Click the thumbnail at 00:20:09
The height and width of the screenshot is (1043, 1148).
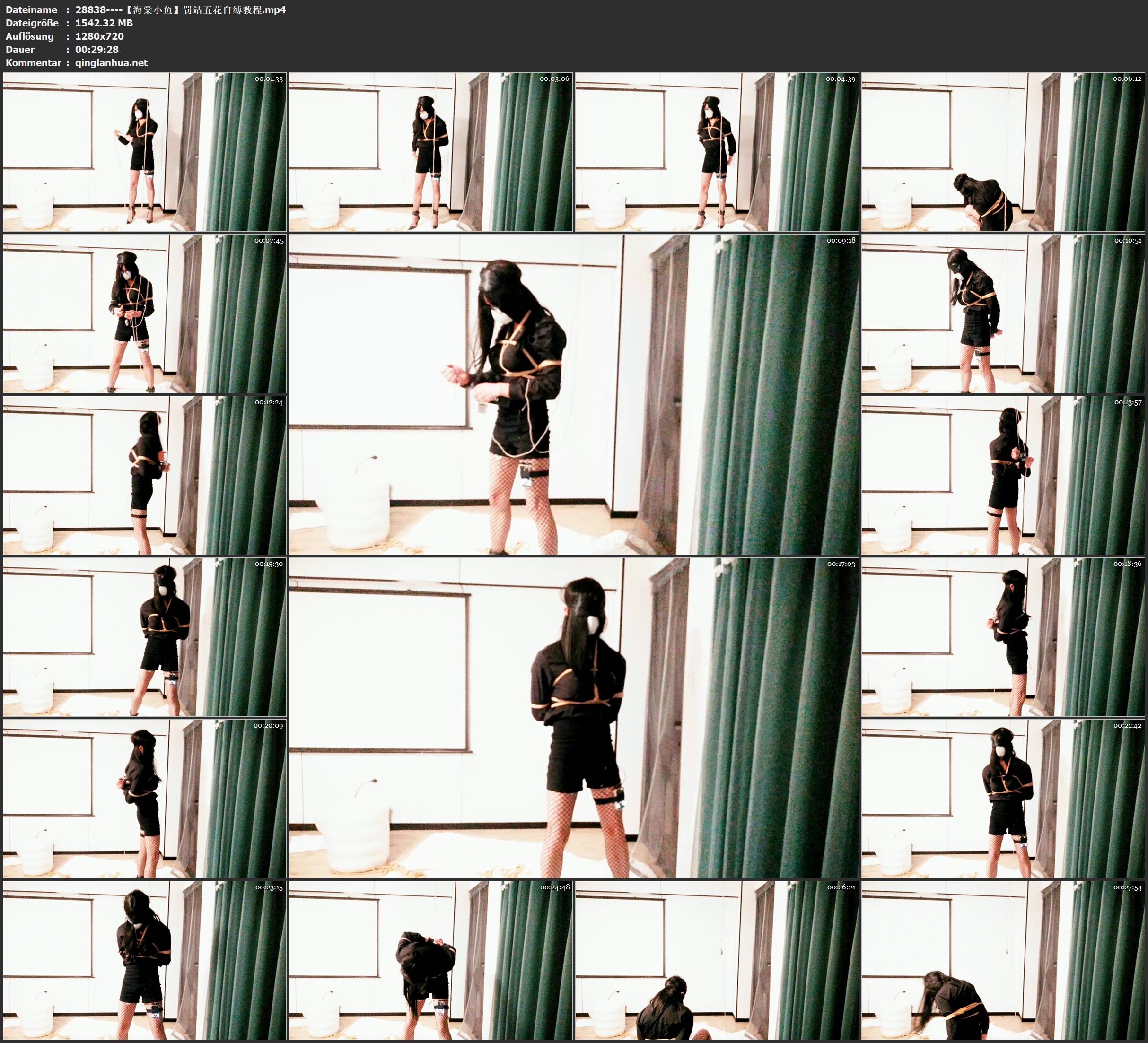[145, 798]
